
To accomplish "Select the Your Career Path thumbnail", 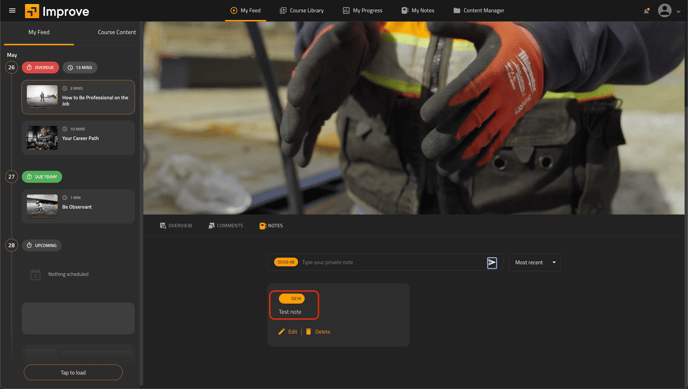I will pyautogui.click(x=42, y=138).
